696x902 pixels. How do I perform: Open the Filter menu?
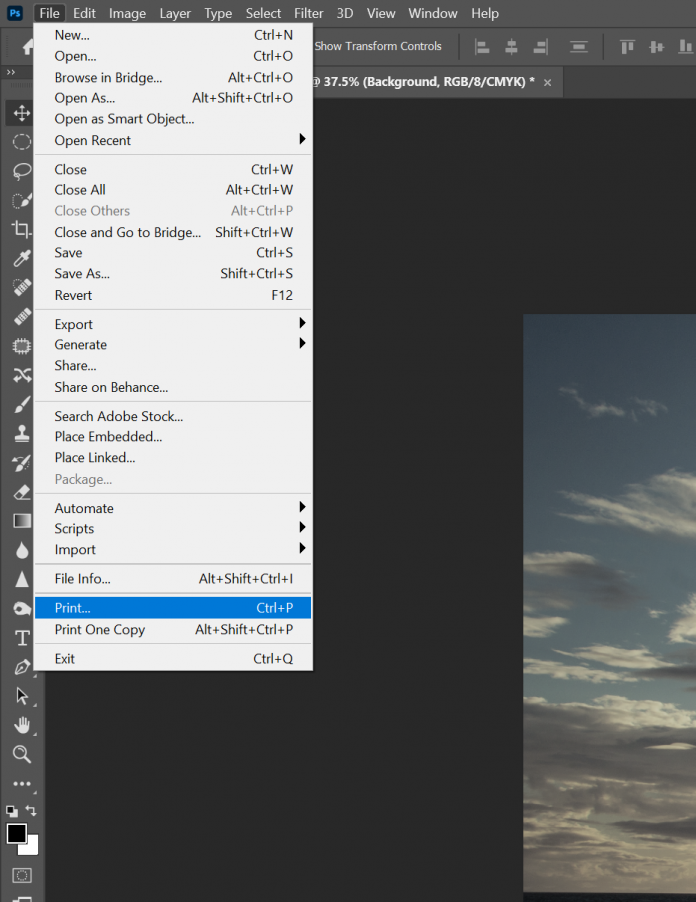pos(309,13)
